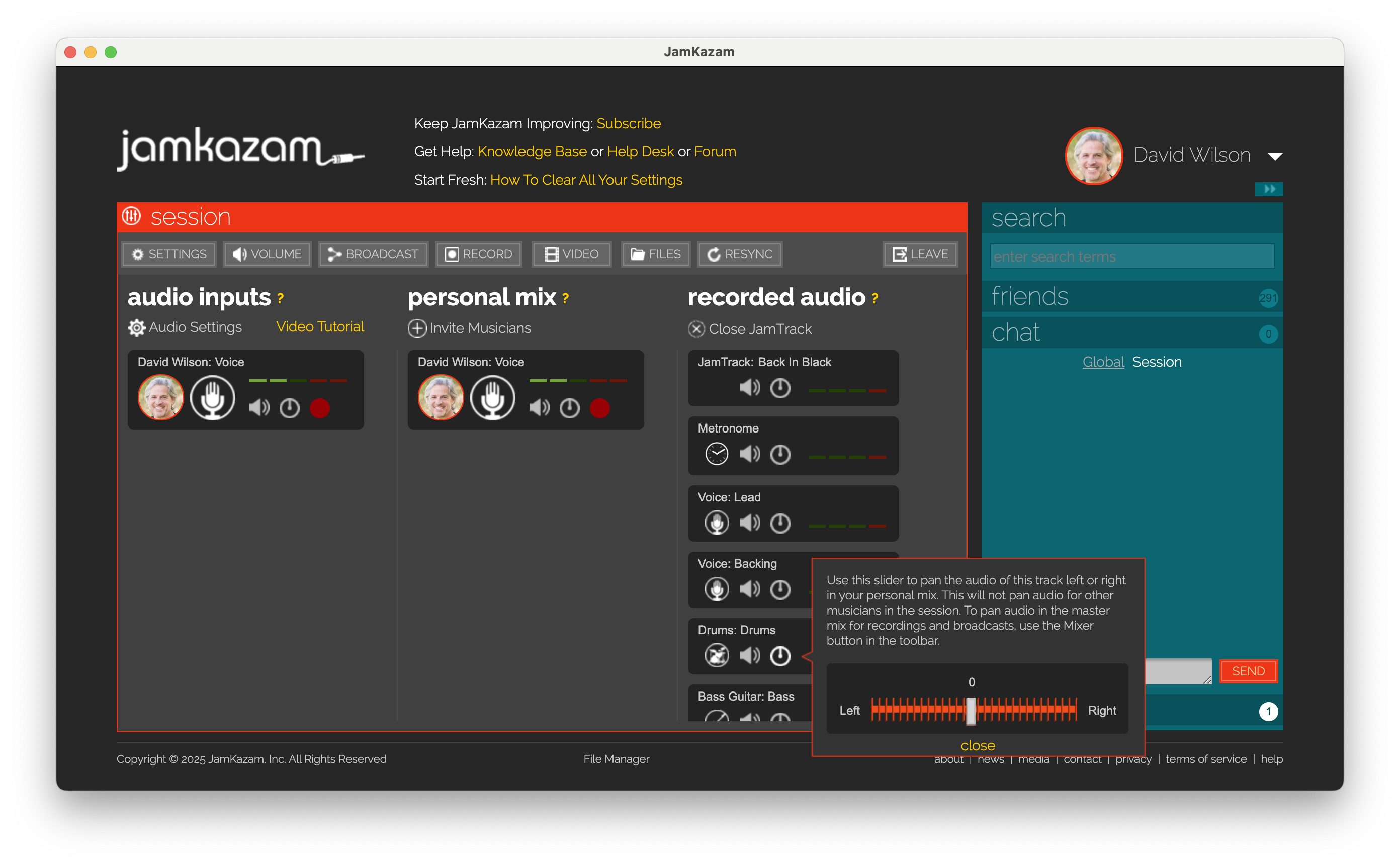Screen dimensions: 1400x865
Task: Open pan control for the JamTrack track
Action: [780, 388]
